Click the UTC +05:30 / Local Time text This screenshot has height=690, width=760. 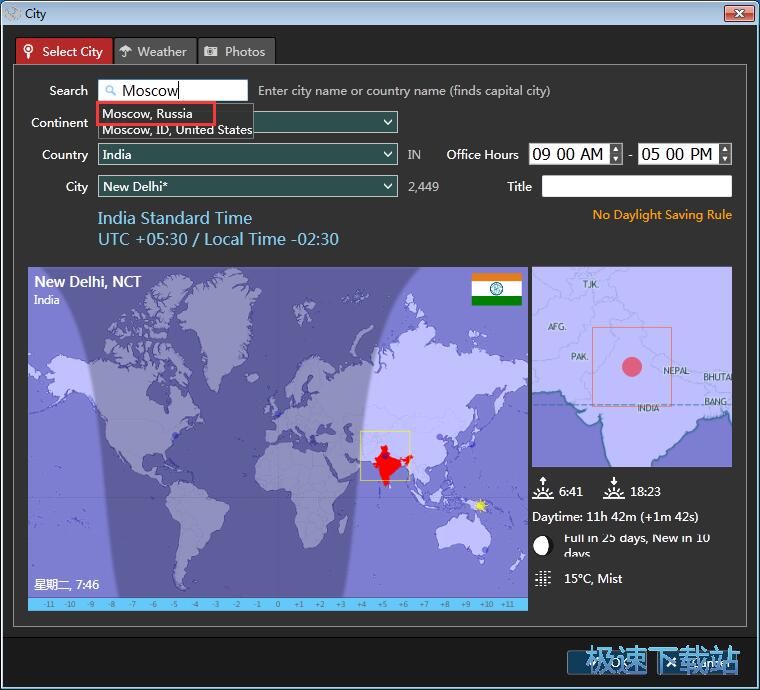218,239
